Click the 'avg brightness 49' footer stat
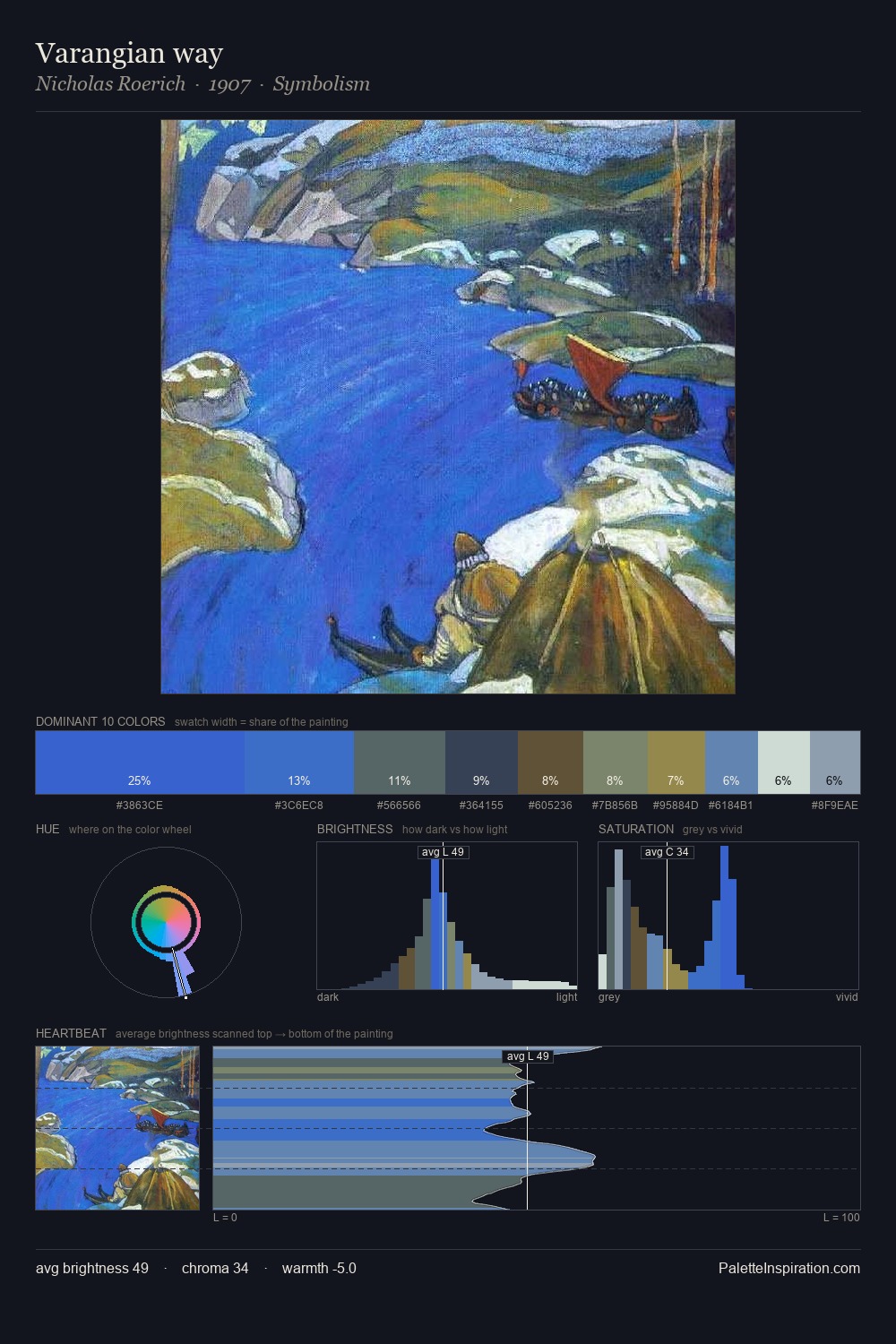The image size is (896, 1344). (x=92, y=1268)
